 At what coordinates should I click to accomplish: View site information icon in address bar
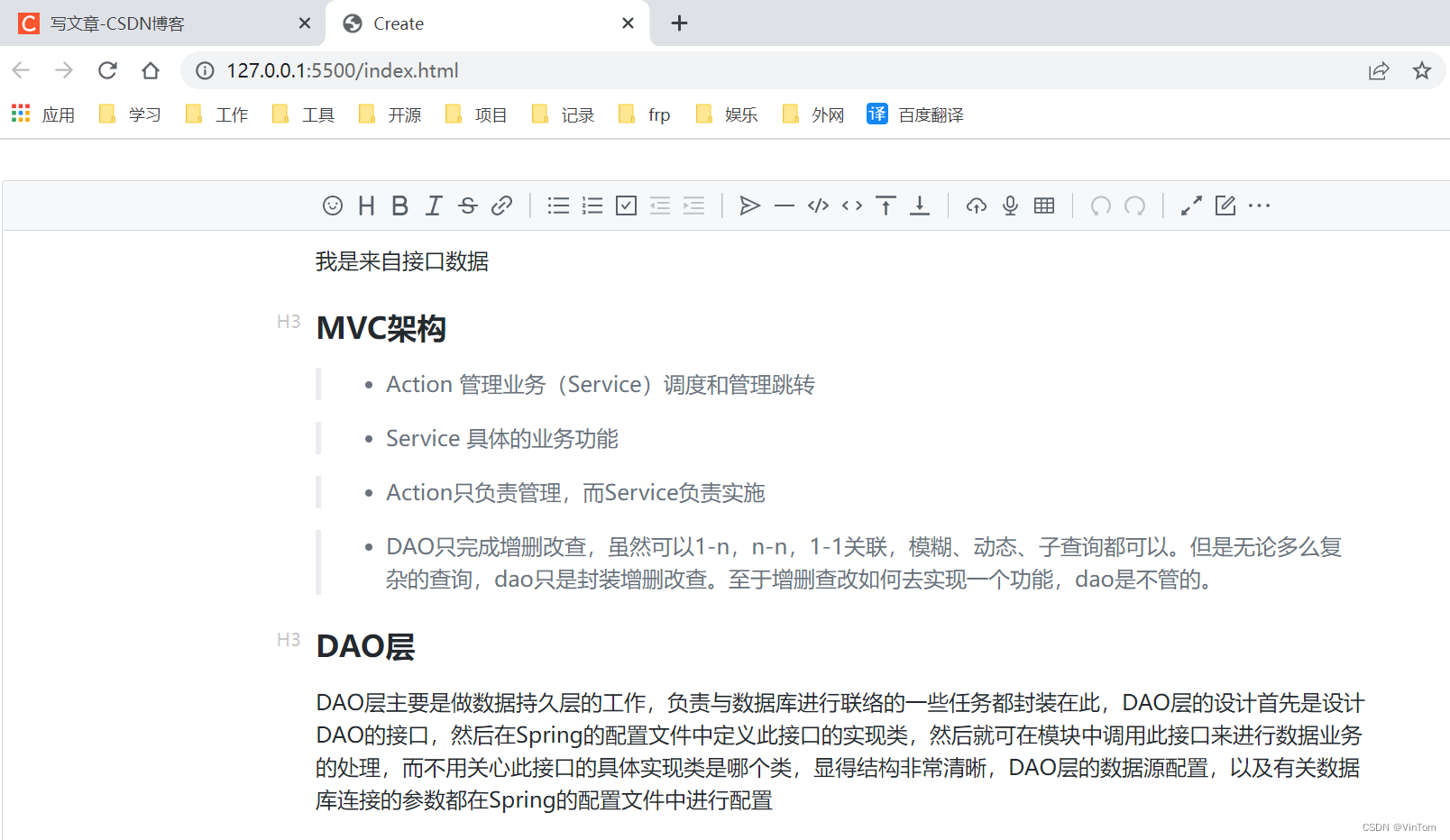206,70
